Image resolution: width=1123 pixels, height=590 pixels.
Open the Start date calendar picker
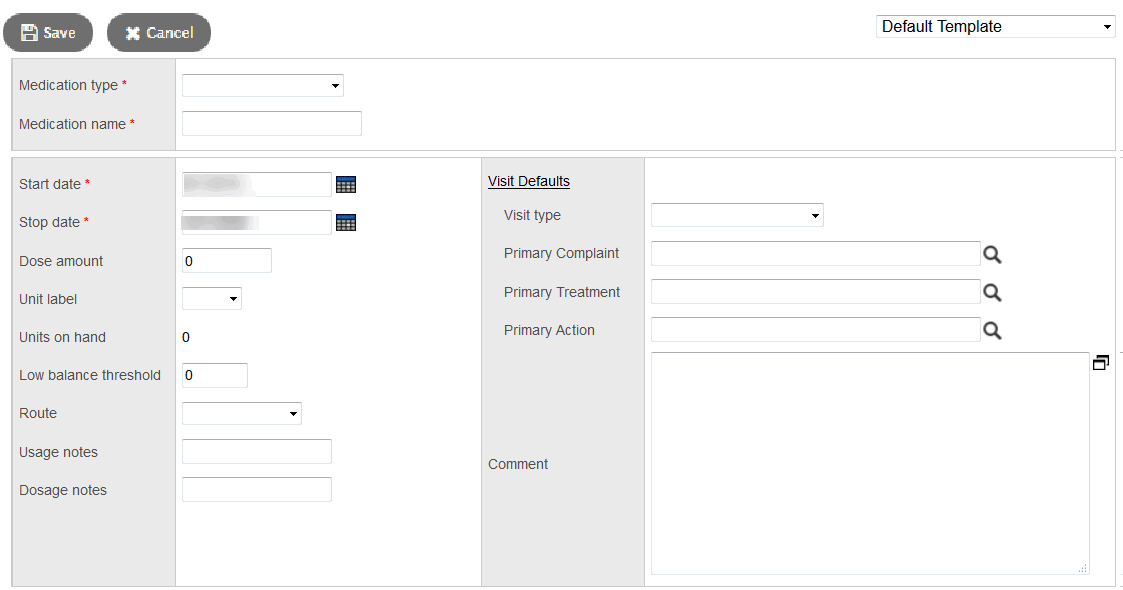coord(346,184)
